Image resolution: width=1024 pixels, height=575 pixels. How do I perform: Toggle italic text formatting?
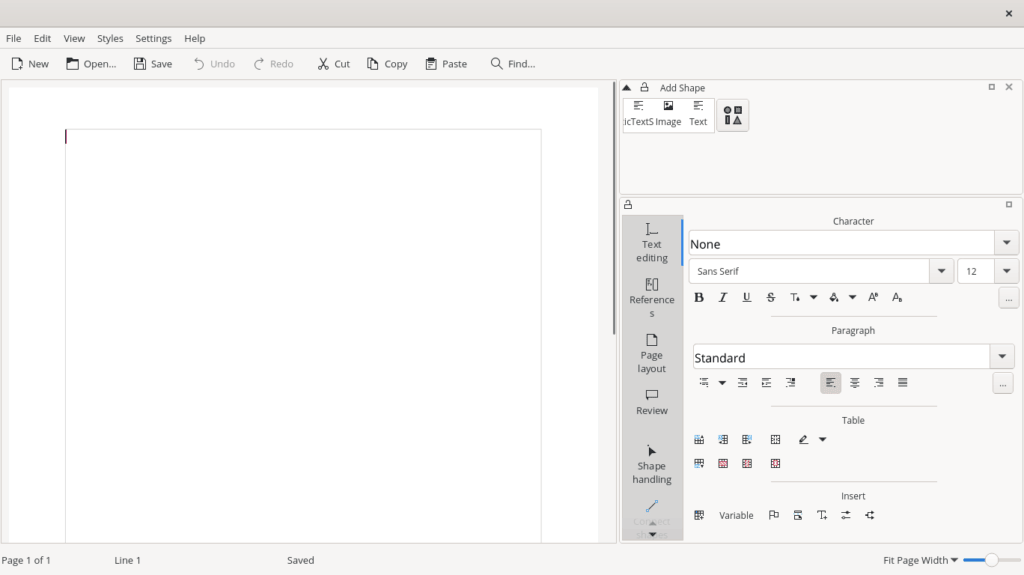(x=723, y=297)
